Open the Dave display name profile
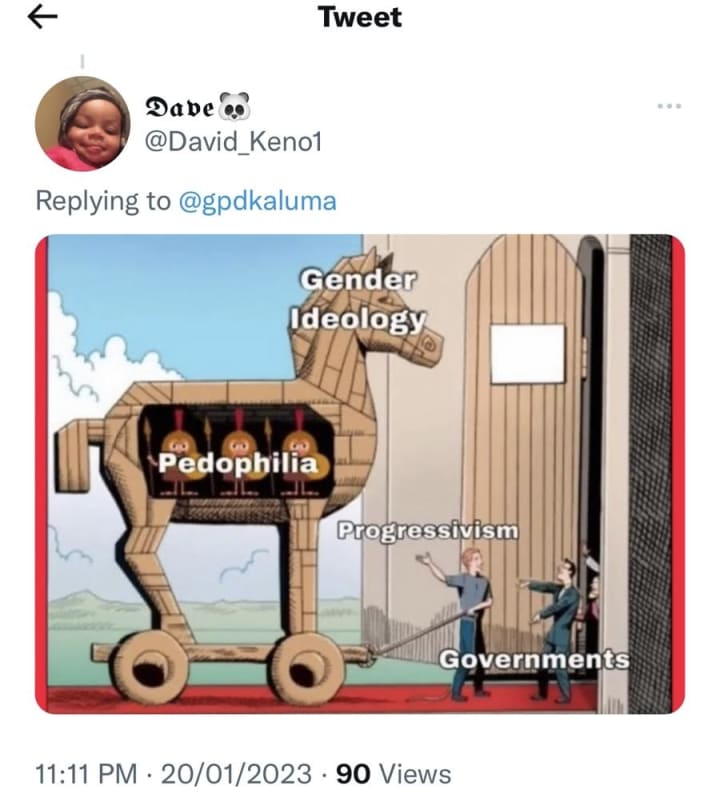The width and height of the screenshot is (720, 810). [x=180, y=107]
